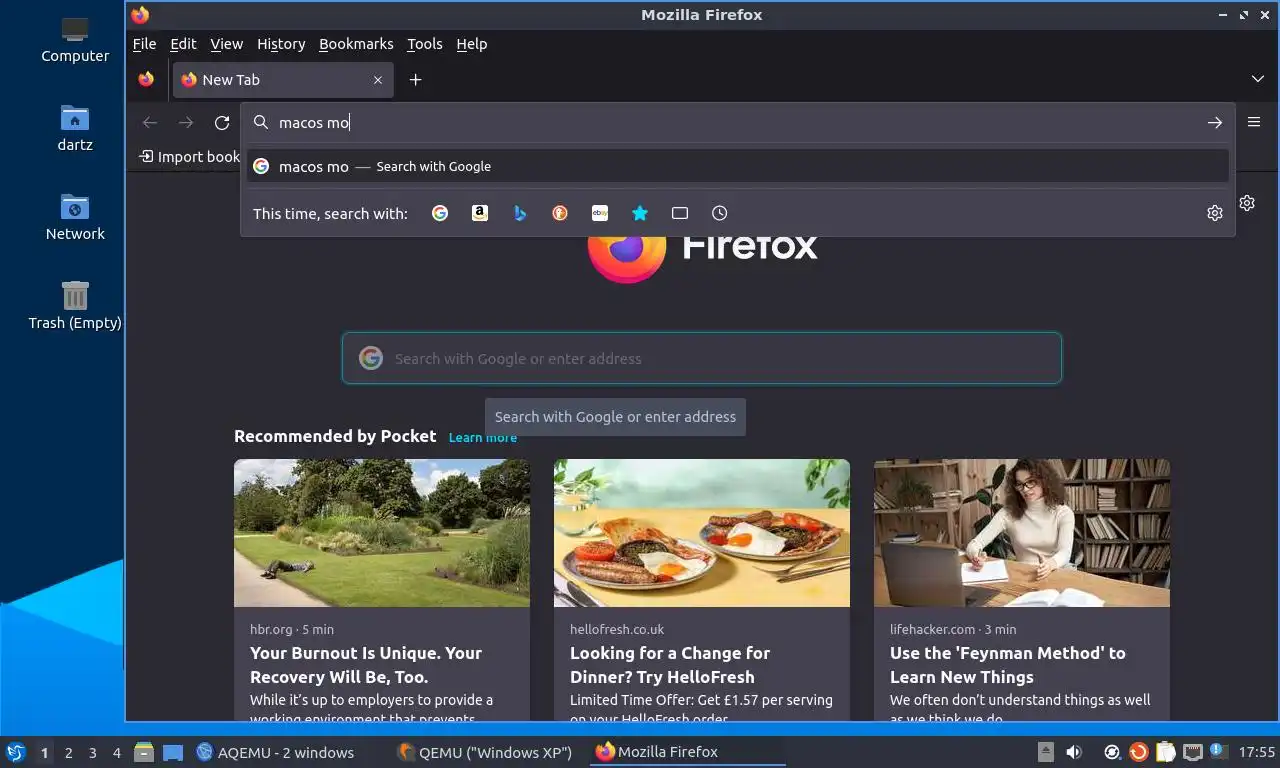1280x768 pixels.
Task: Click the Forward navigation arrow
Action: click(186, 122)
